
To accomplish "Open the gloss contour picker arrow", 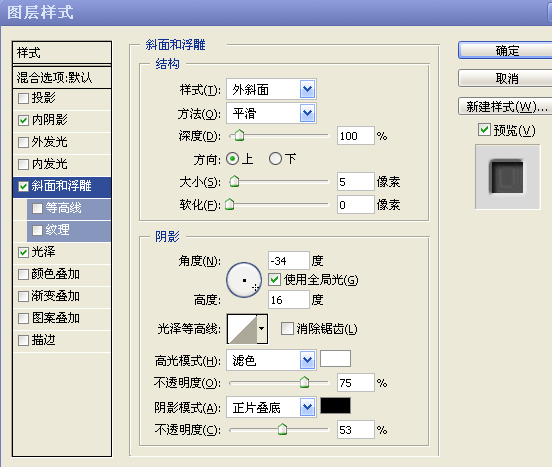I will coord(262,329).
